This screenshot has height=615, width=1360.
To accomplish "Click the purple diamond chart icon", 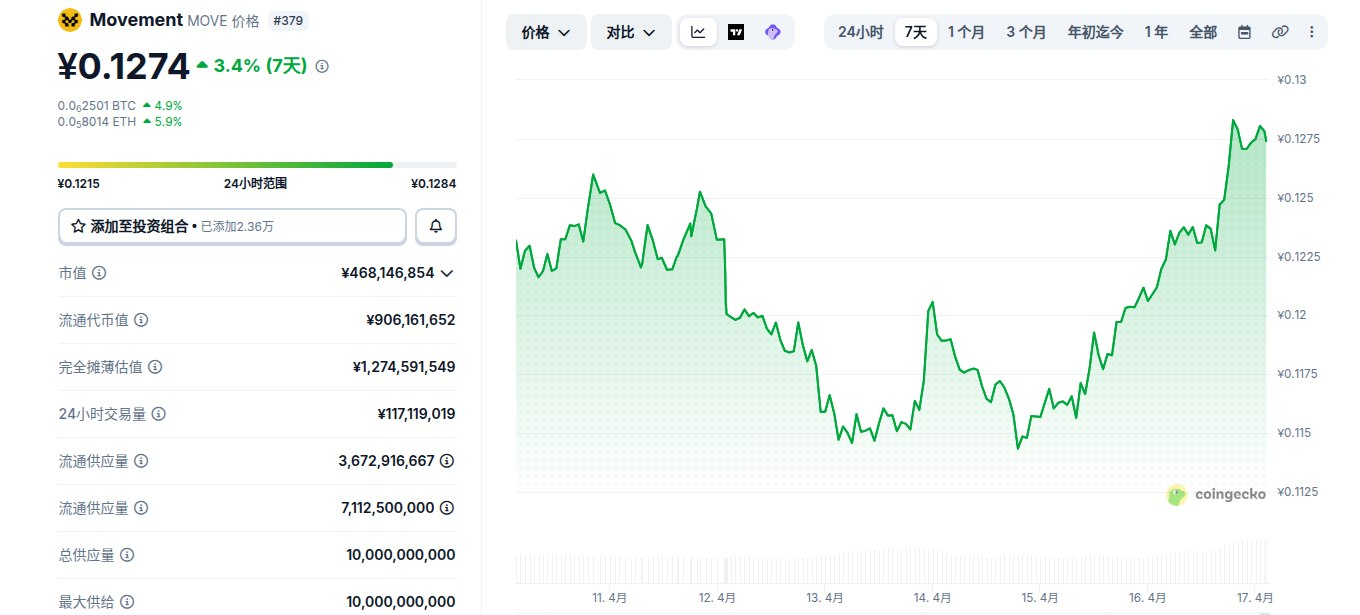I will click(x=772, y=32).
